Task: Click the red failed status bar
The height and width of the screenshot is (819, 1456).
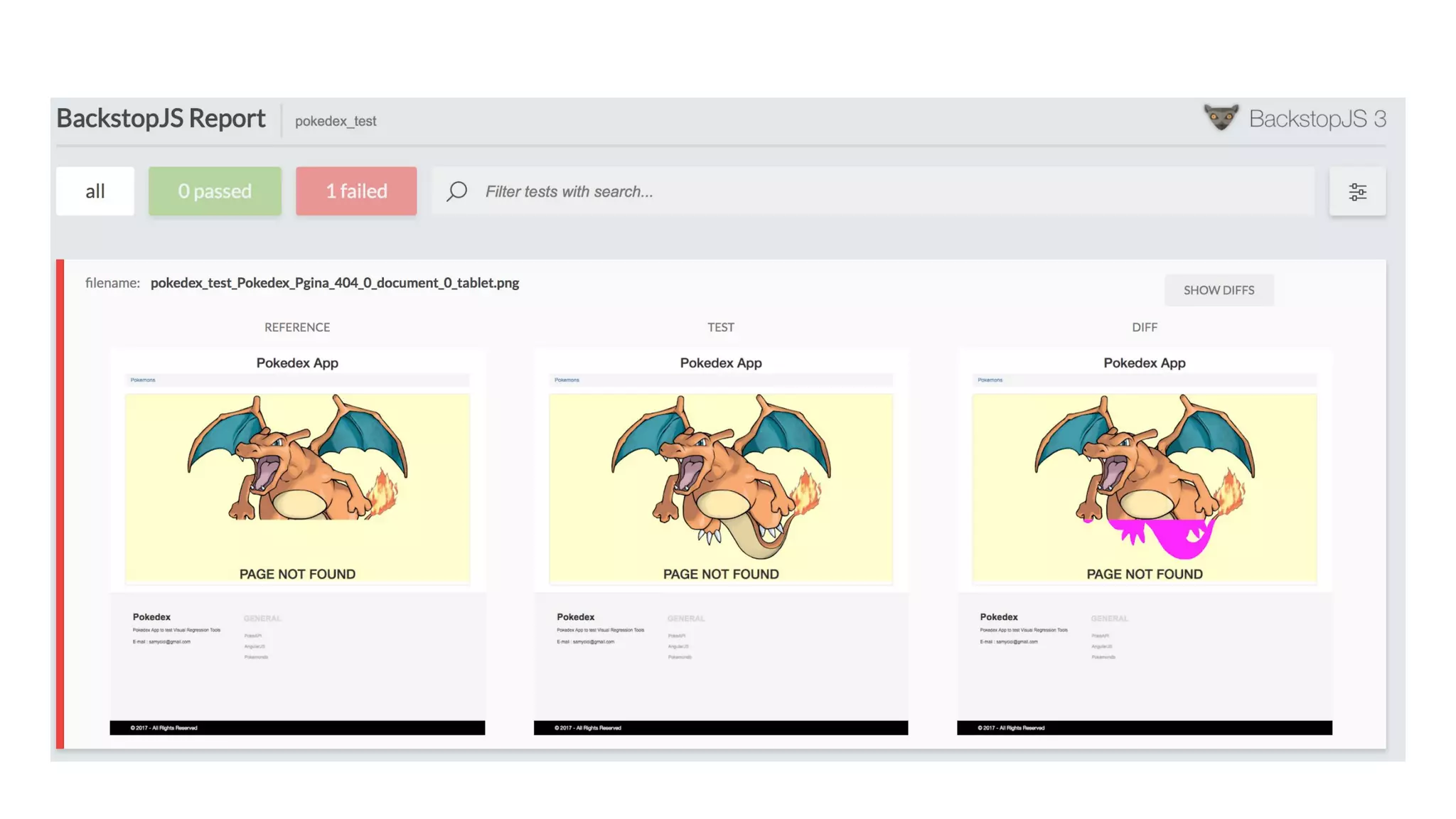Action: click(60, 503)
